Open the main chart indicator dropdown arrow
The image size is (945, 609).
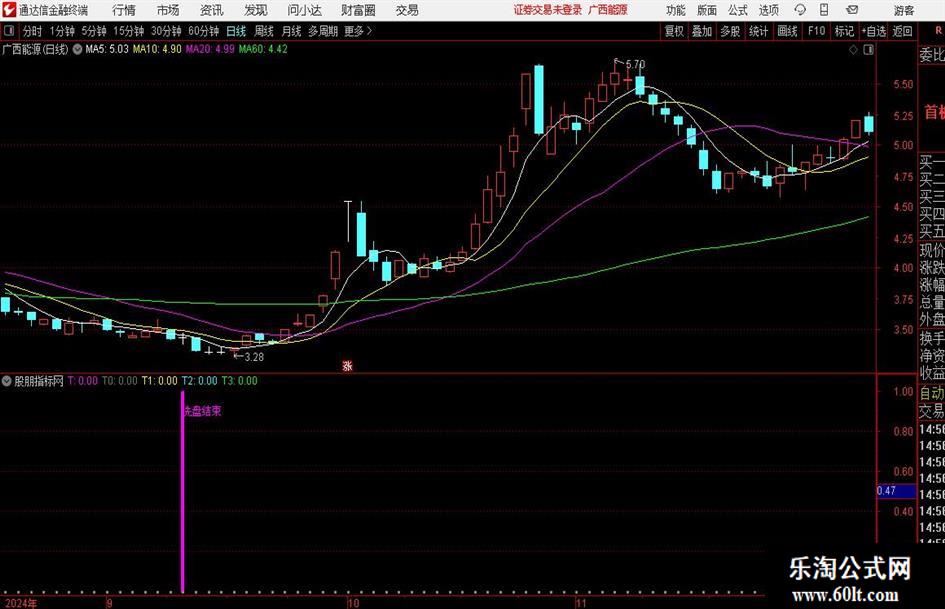click(77, 49)
